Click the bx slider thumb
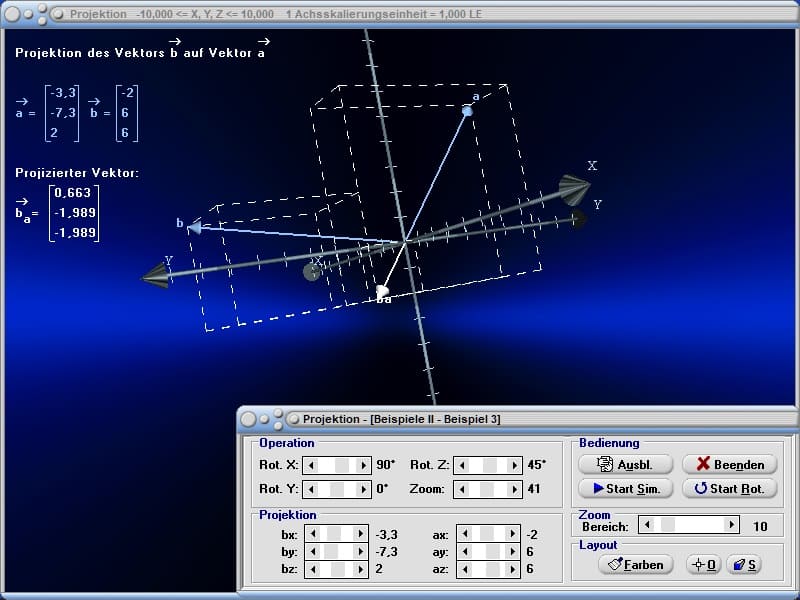The height and width of the screenshot is (600, 800). coord(334,534)
